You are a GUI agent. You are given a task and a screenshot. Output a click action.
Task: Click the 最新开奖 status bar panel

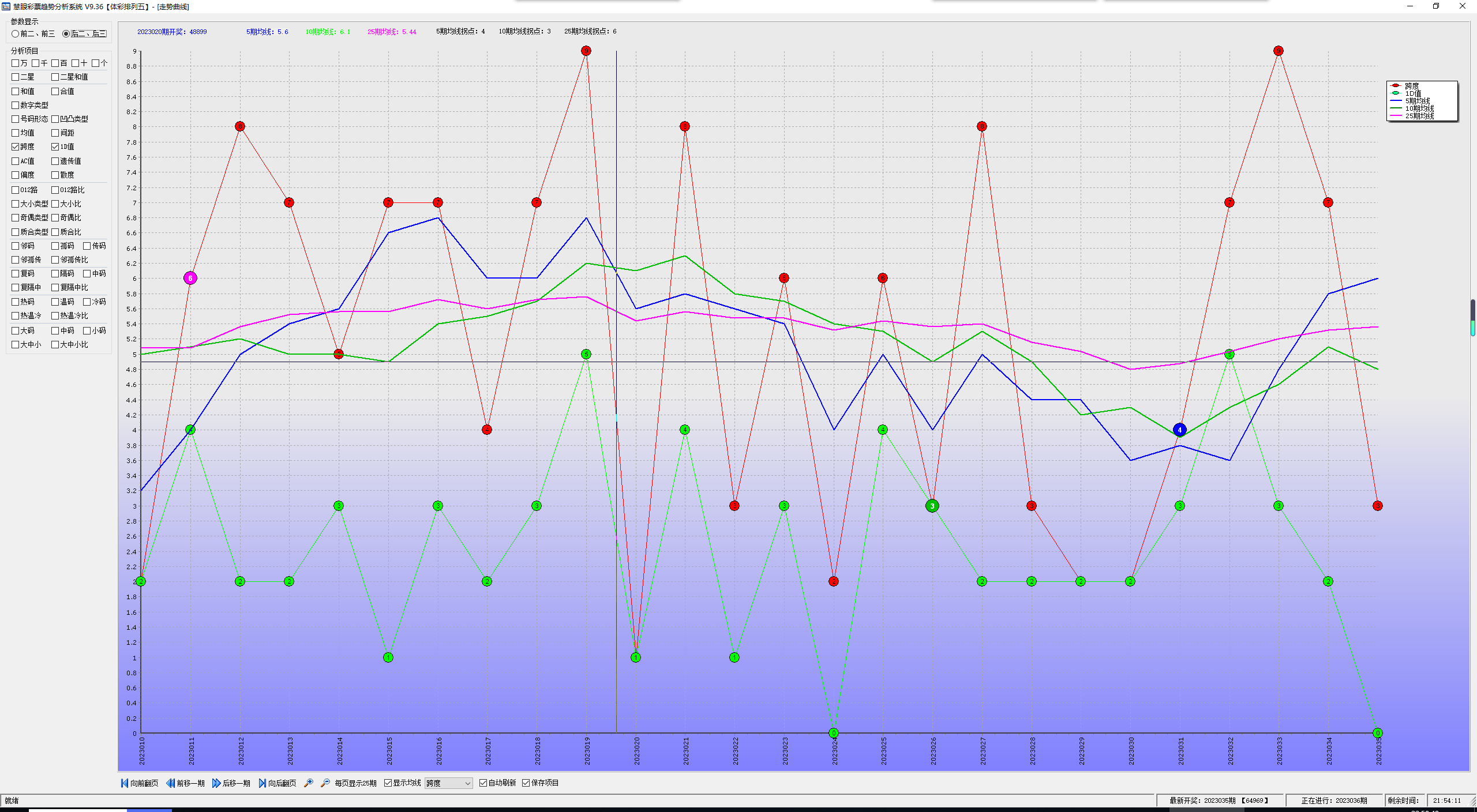[x=1219, y=800]
